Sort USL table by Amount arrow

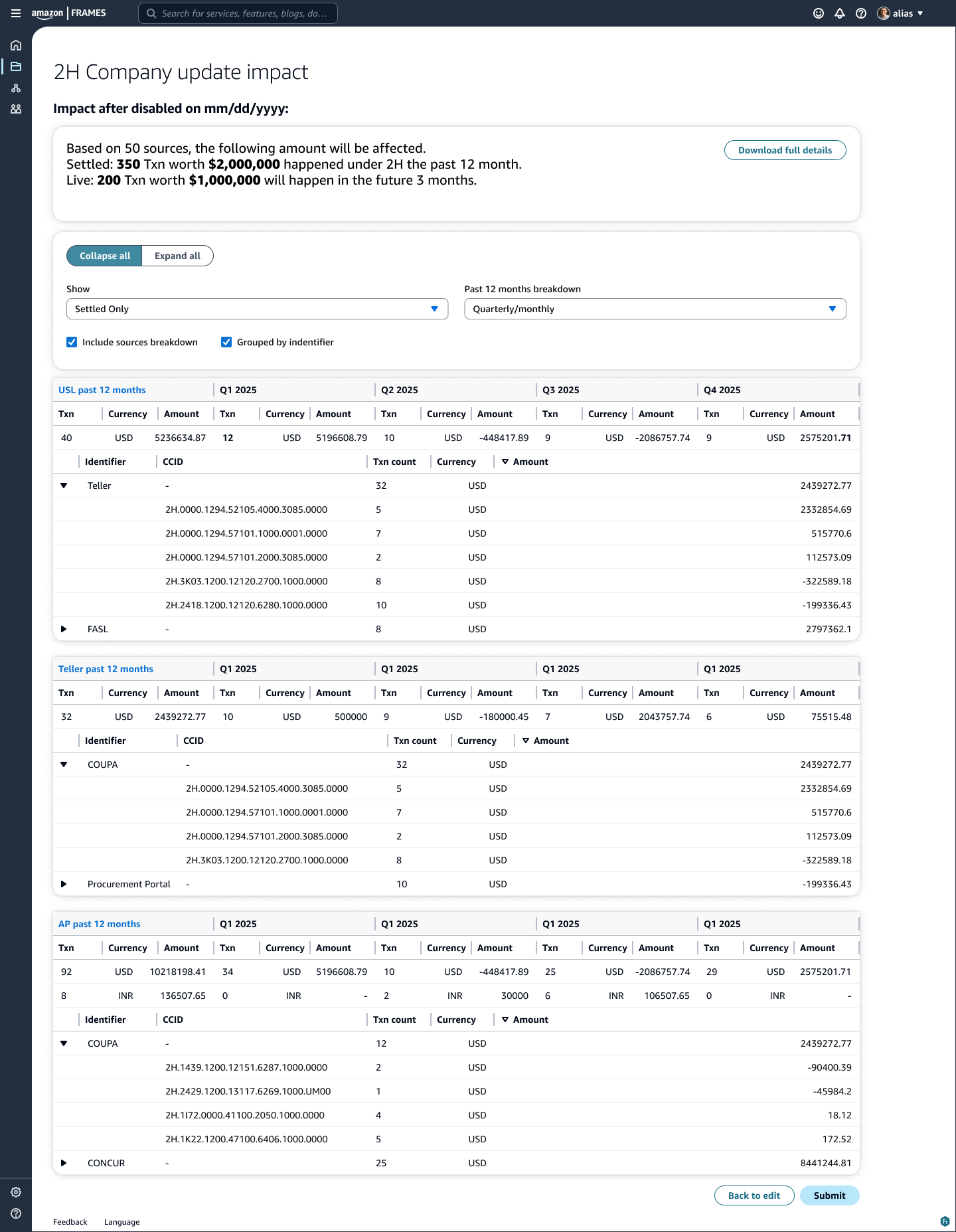pos(505,462)
